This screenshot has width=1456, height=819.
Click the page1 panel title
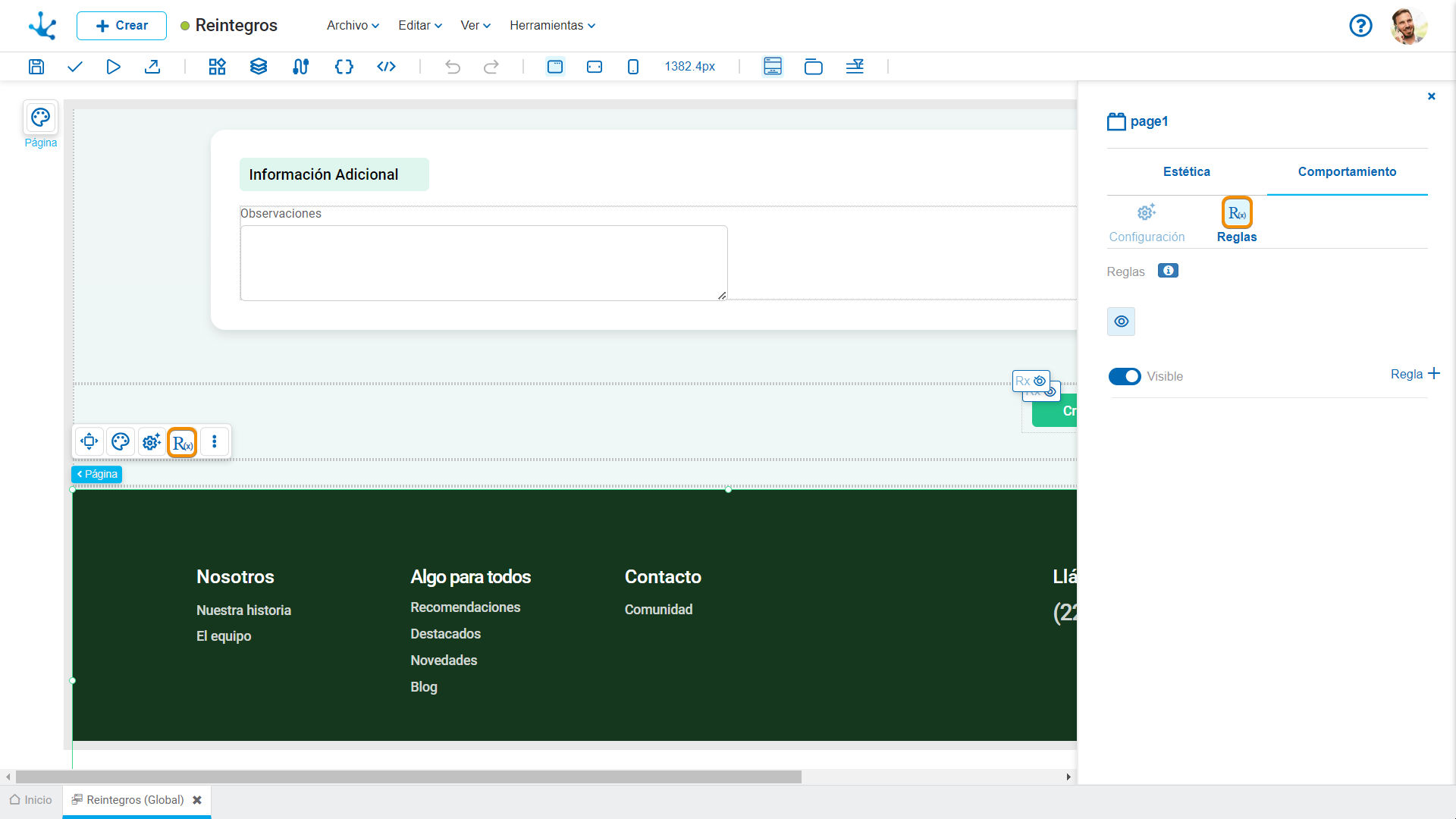[x=1149, y=121]
